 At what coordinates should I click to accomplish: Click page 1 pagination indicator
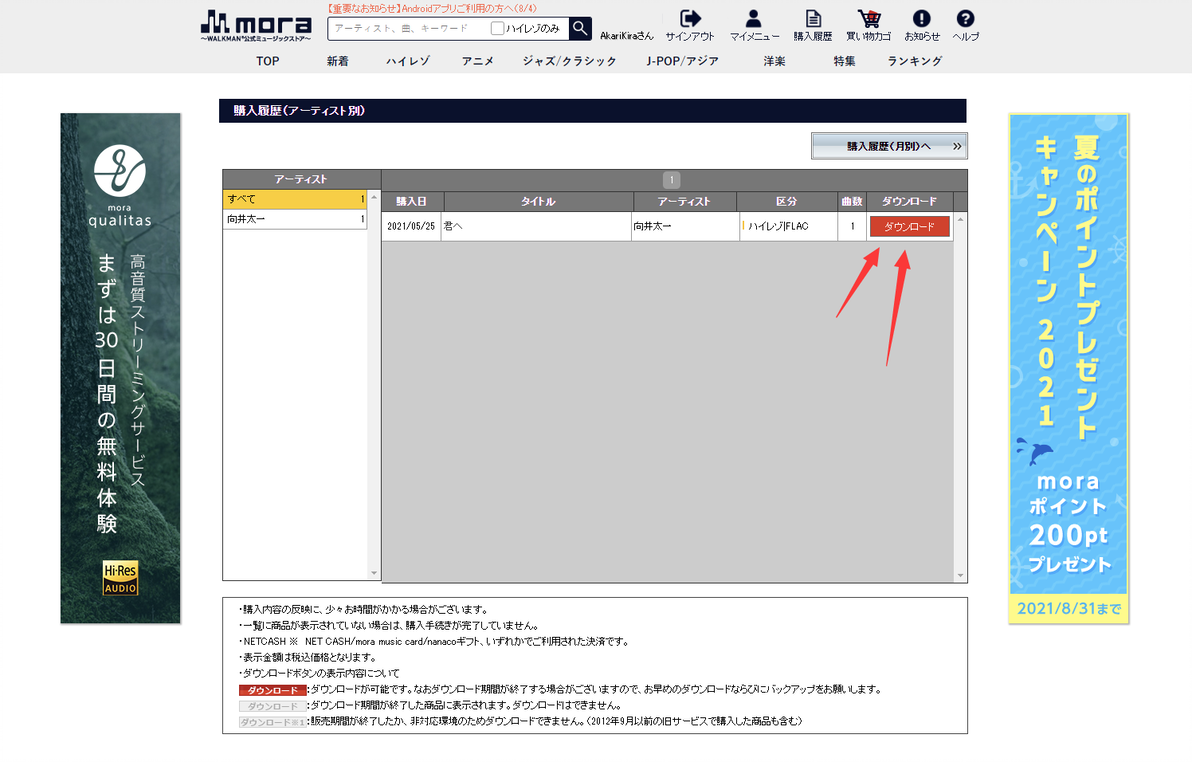point(671,180)
